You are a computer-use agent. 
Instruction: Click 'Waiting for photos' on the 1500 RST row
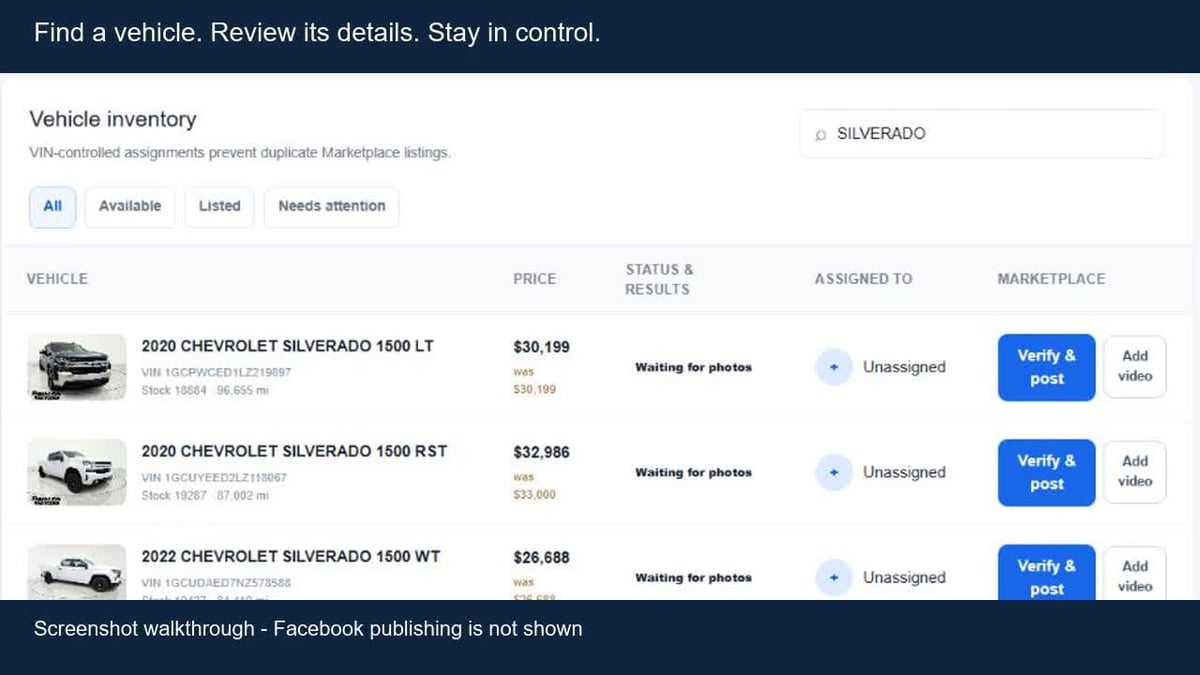(x=693, y=472)
